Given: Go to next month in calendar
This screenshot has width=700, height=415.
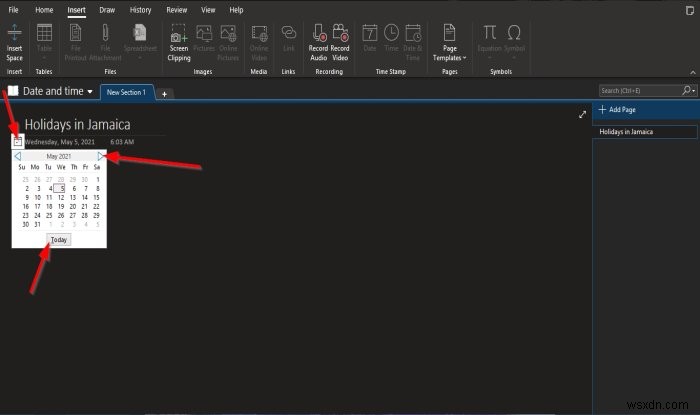Looking at the screenshot, I should 101,156.
